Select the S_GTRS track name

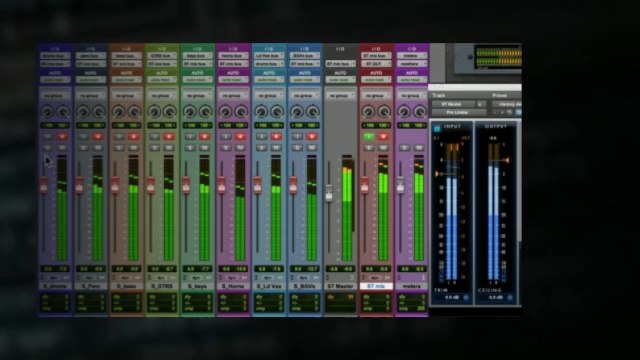[x=162, y=286]
